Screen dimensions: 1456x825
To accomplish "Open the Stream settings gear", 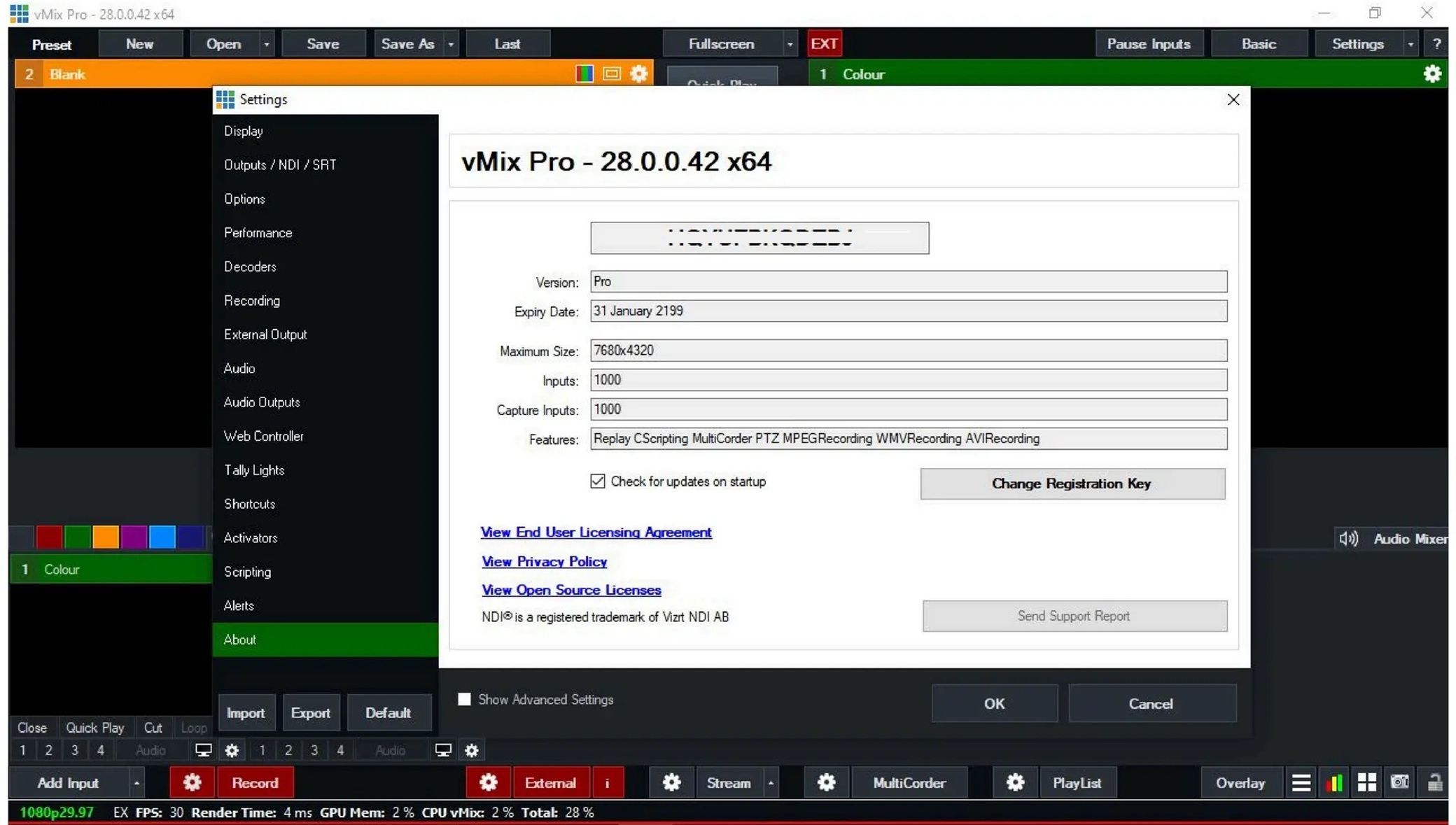I will coord(671,782).
